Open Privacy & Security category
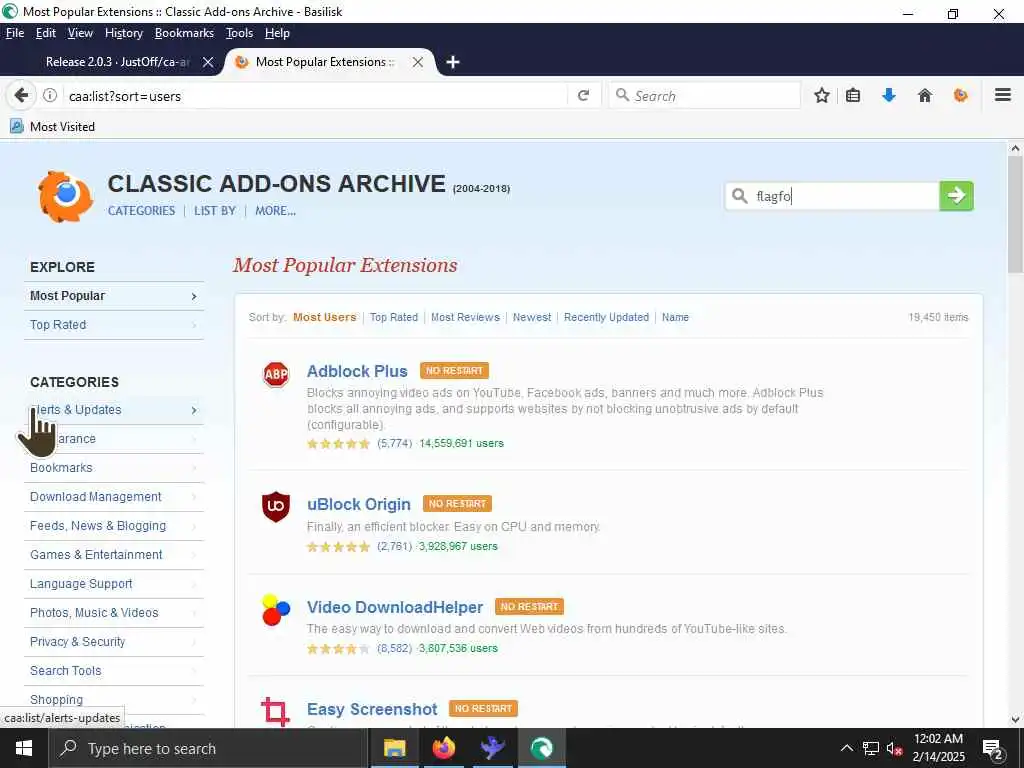Image resolution: width=1024 pixels, height=768 pixels. pos(114,641)
